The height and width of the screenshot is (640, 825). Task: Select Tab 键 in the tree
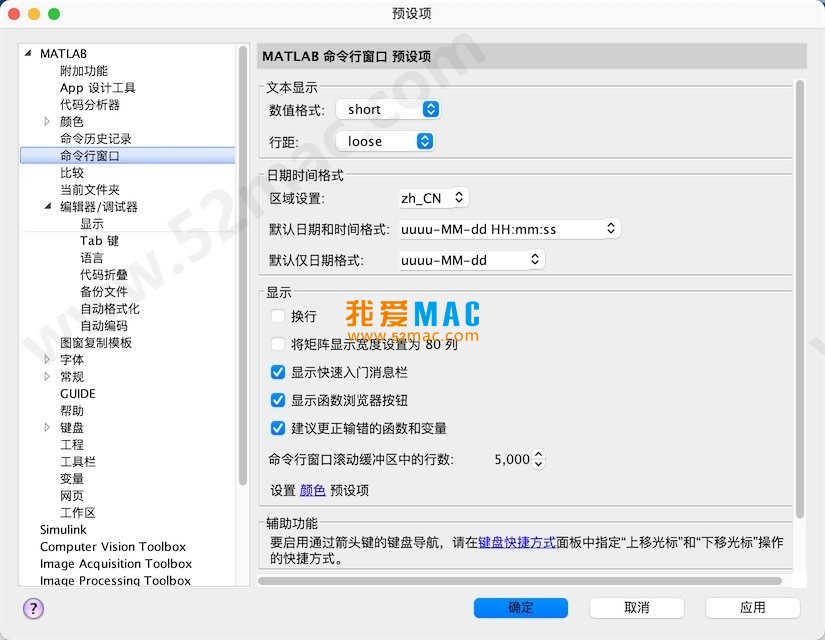click(x=99, y=241)
